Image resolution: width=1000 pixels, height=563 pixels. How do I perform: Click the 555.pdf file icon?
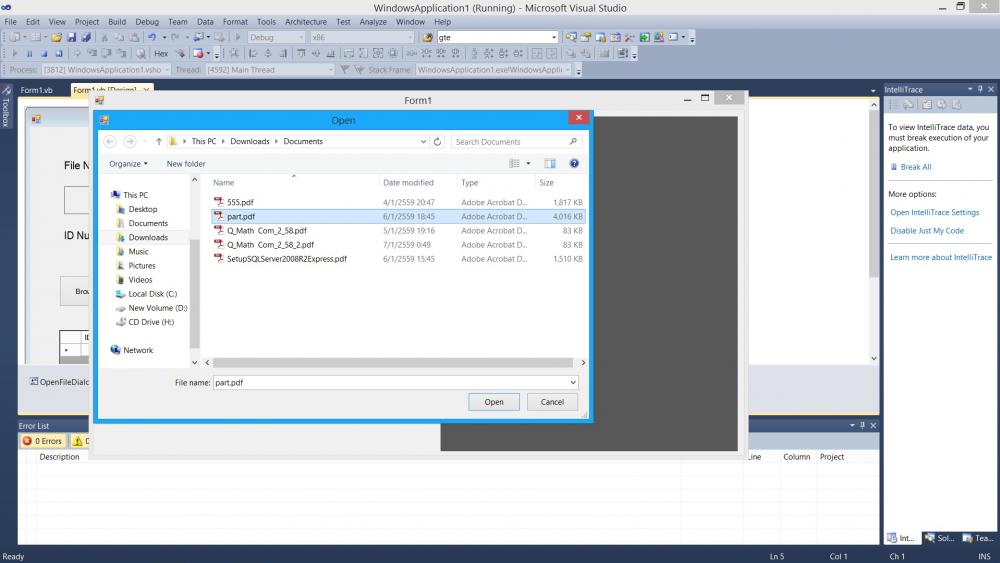[219, 202]
